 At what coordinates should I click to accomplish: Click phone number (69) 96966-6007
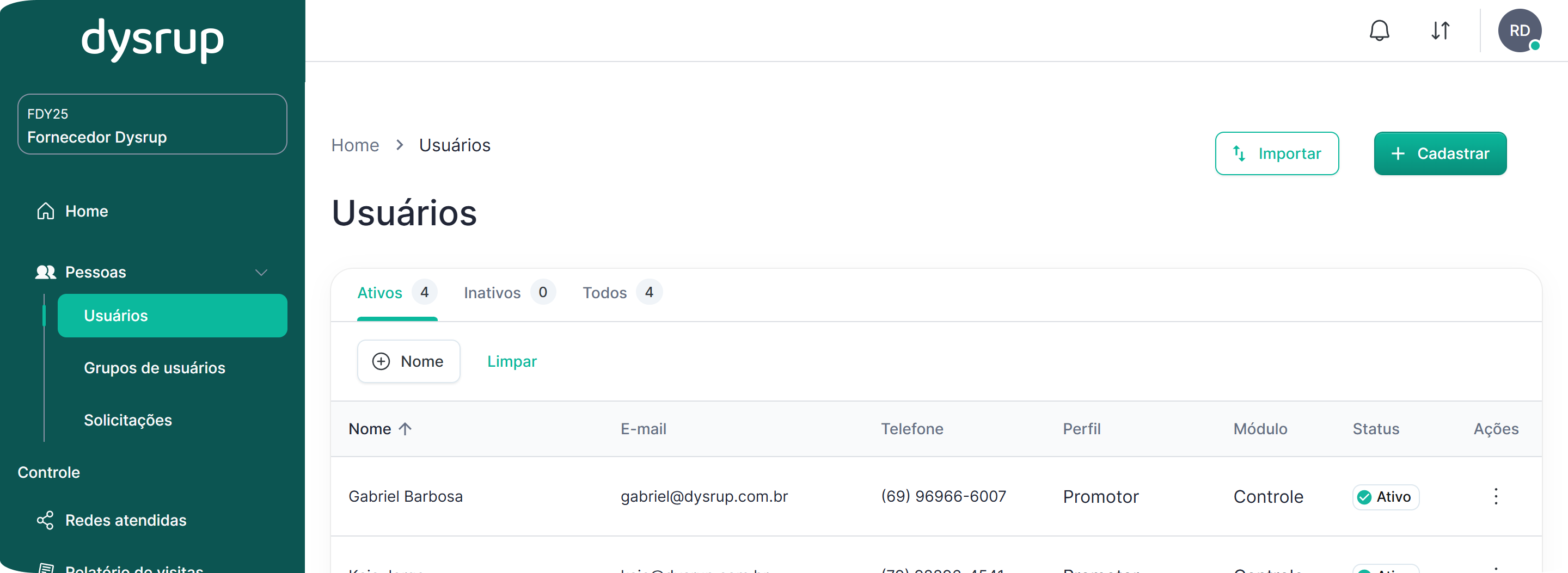tap(943, 496)
